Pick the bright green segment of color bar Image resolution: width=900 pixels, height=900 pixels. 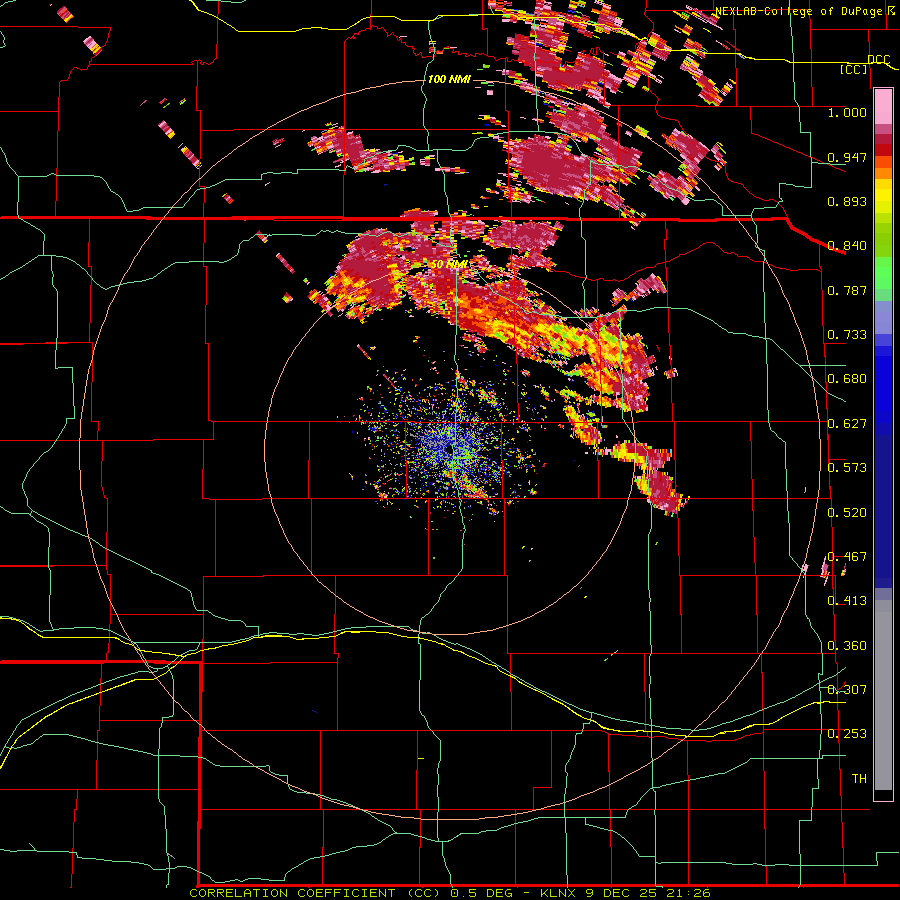coord(883,273)
